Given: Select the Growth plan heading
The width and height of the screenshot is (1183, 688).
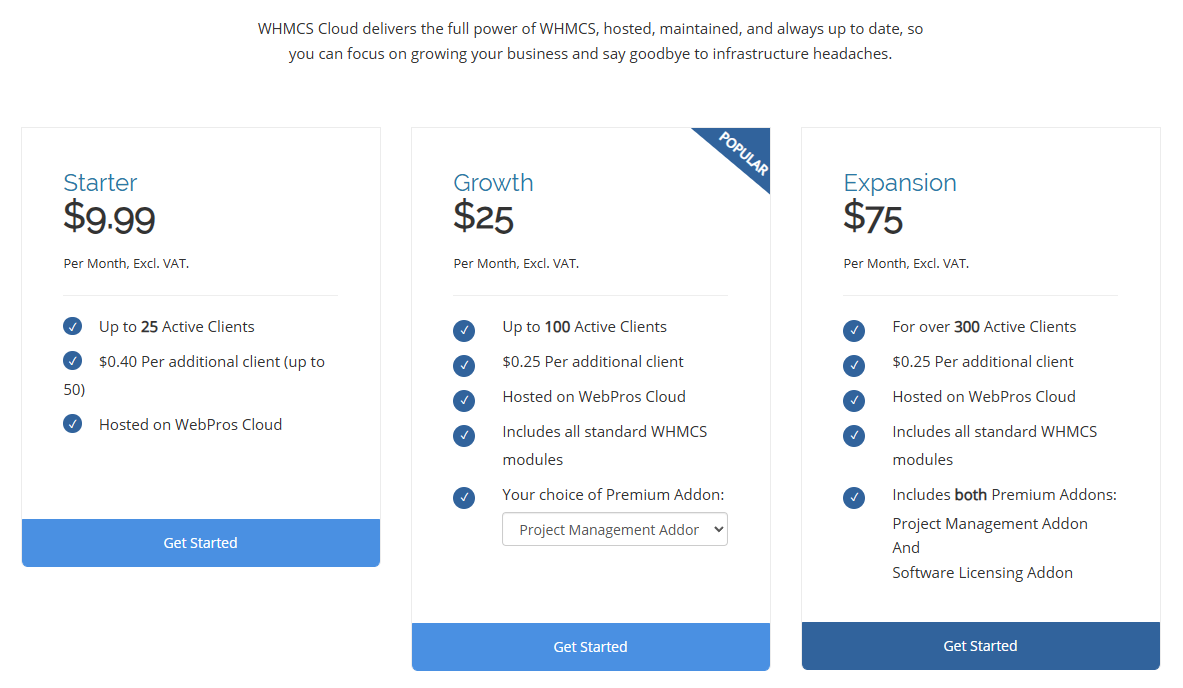Looking at the screenshot, I should coord(493,183).
